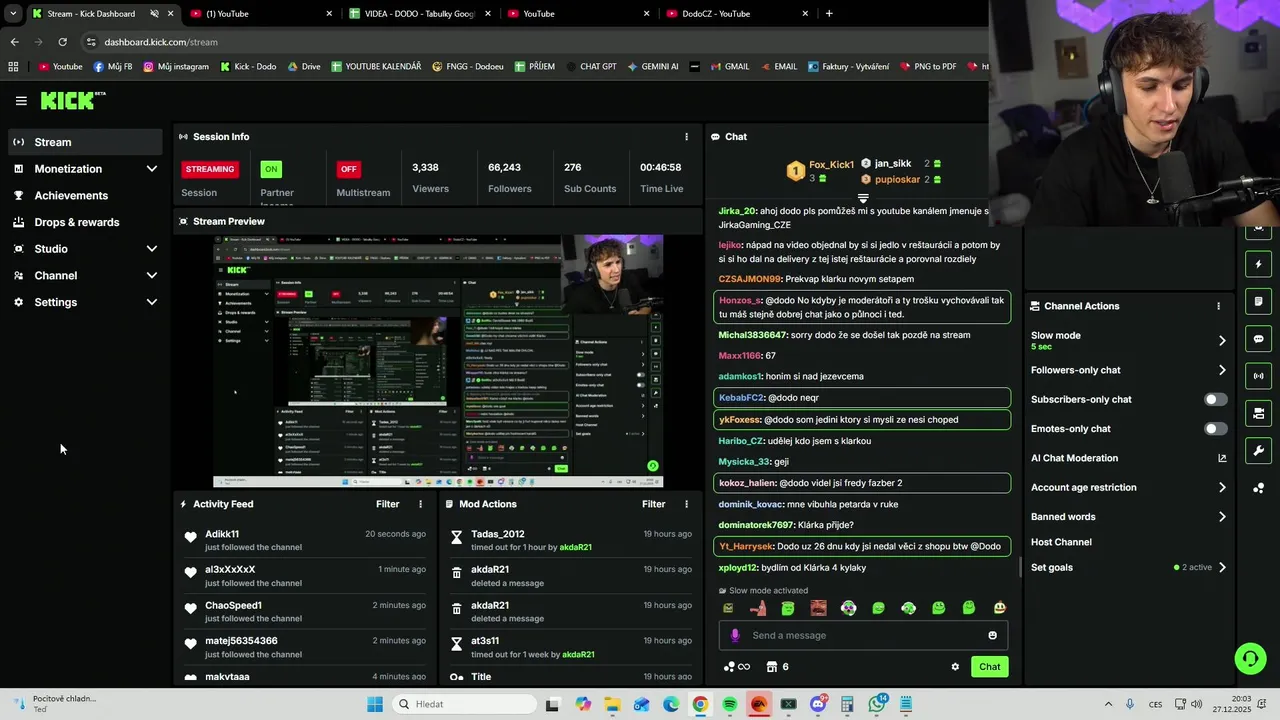1280x720 pixels.
Task: Click the Kick logo
Action: point(72,100)
